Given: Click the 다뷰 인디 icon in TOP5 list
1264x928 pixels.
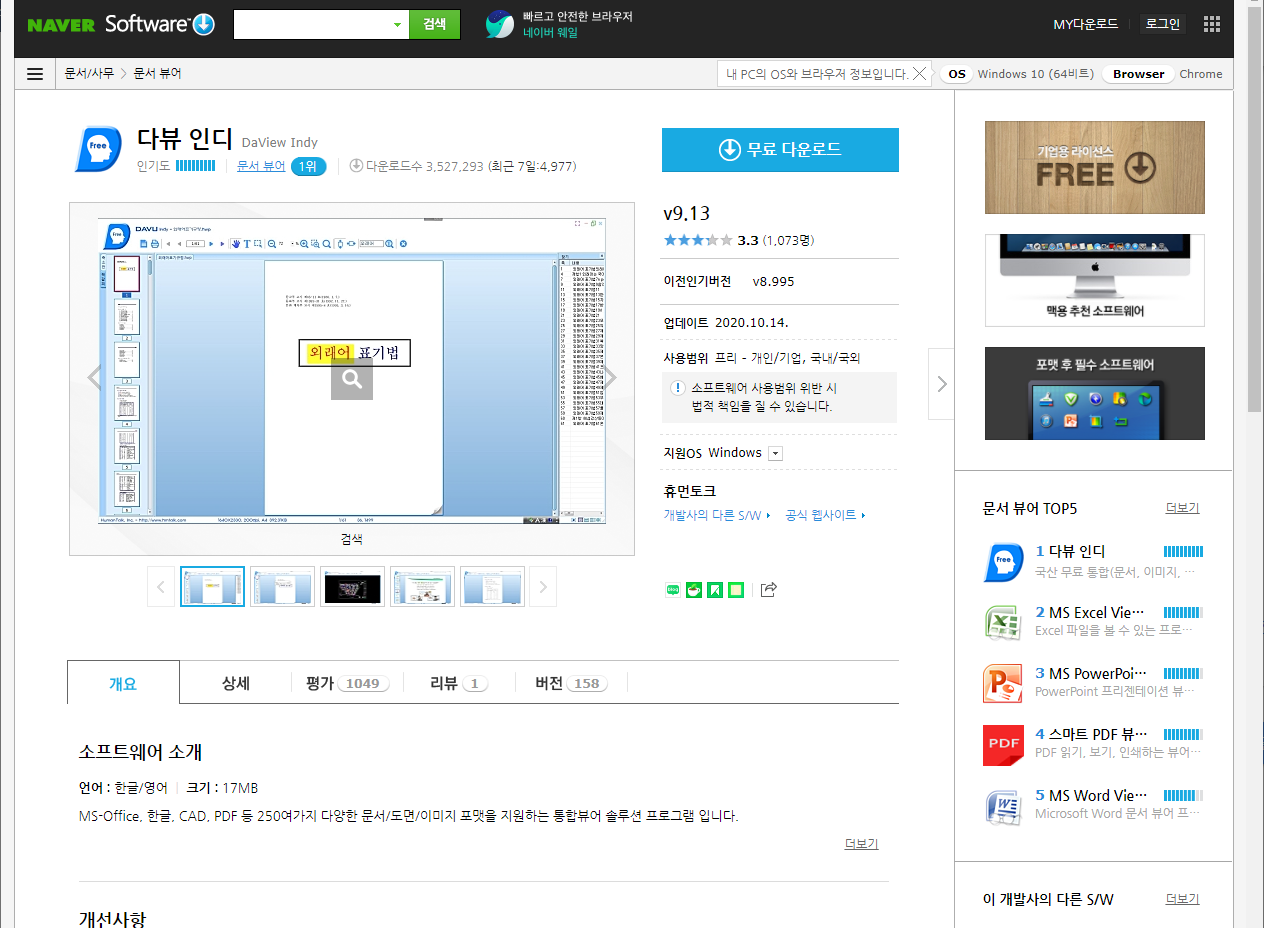Looking at the screenshot, I should (1003, 562).
